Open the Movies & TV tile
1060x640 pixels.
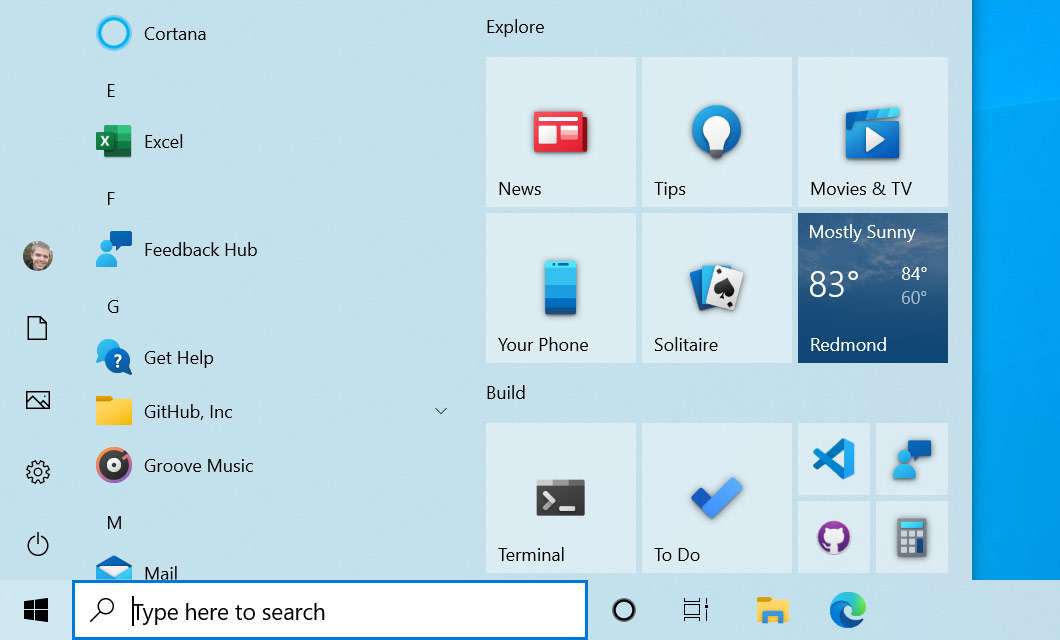tap(873, 132)
